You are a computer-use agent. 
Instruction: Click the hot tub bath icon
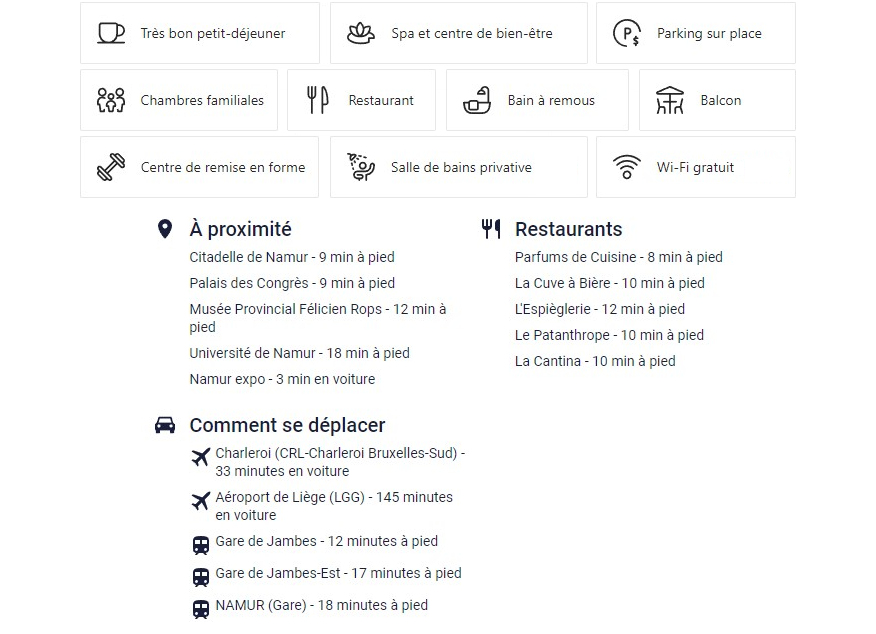[x=477, y=101]
